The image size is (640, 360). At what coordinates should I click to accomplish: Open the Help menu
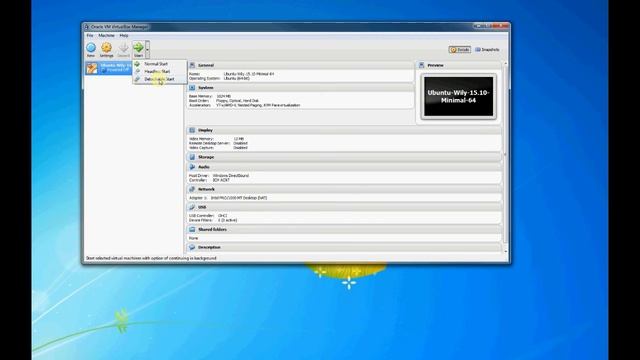(x=124, y=36)
